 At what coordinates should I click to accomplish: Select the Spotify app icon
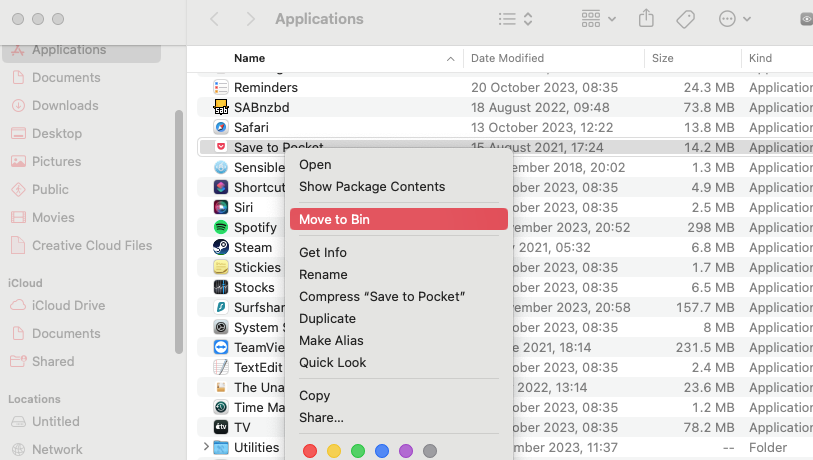[221, 227]
